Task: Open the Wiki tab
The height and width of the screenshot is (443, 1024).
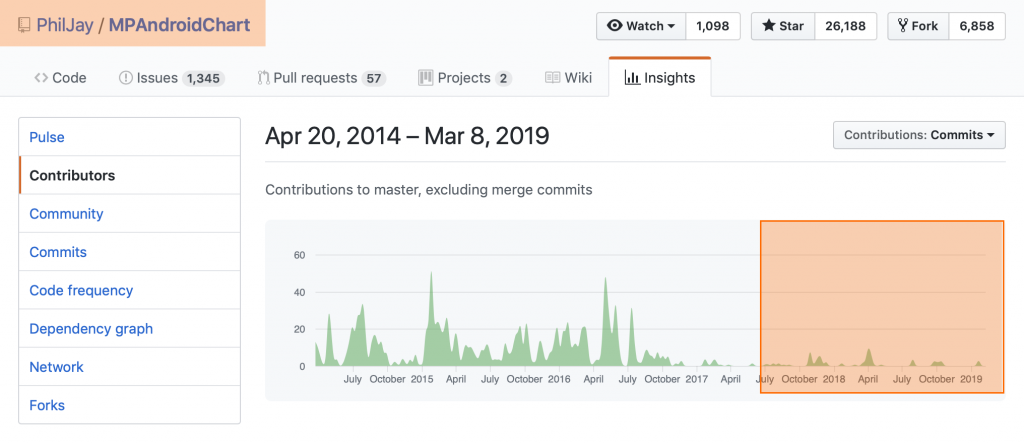Action: [x=569, y=78]
